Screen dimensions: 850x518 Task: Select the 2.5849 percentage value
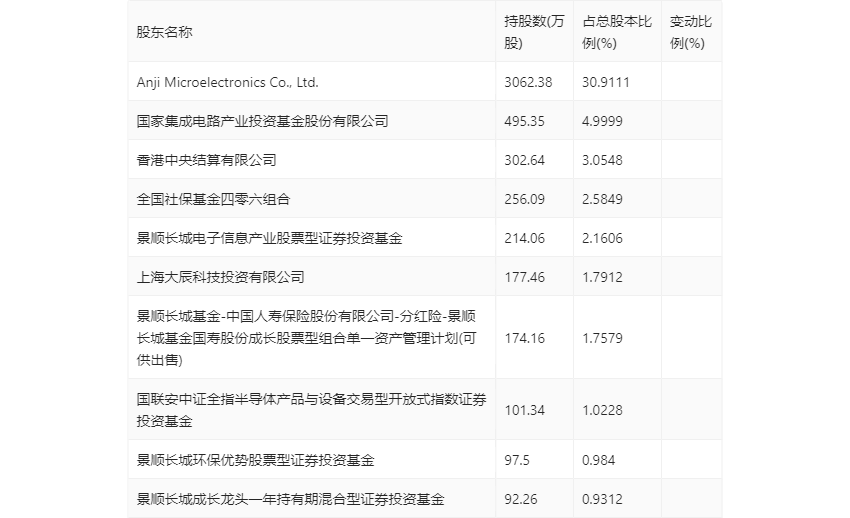pos(602,199)
